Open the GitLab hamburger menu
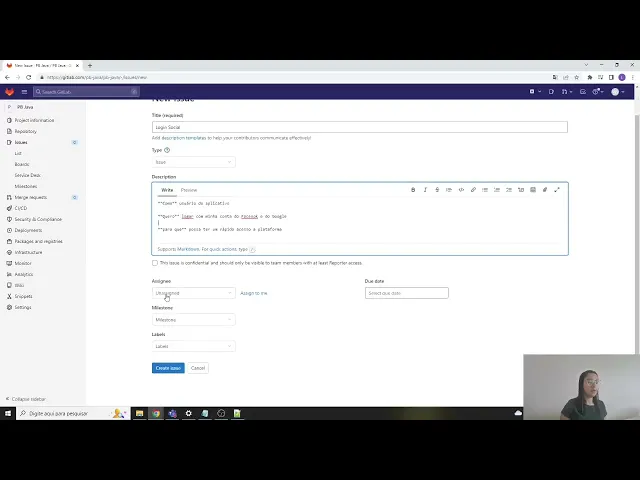The width and height of the screenshot is (640, 480). (24, 92)
